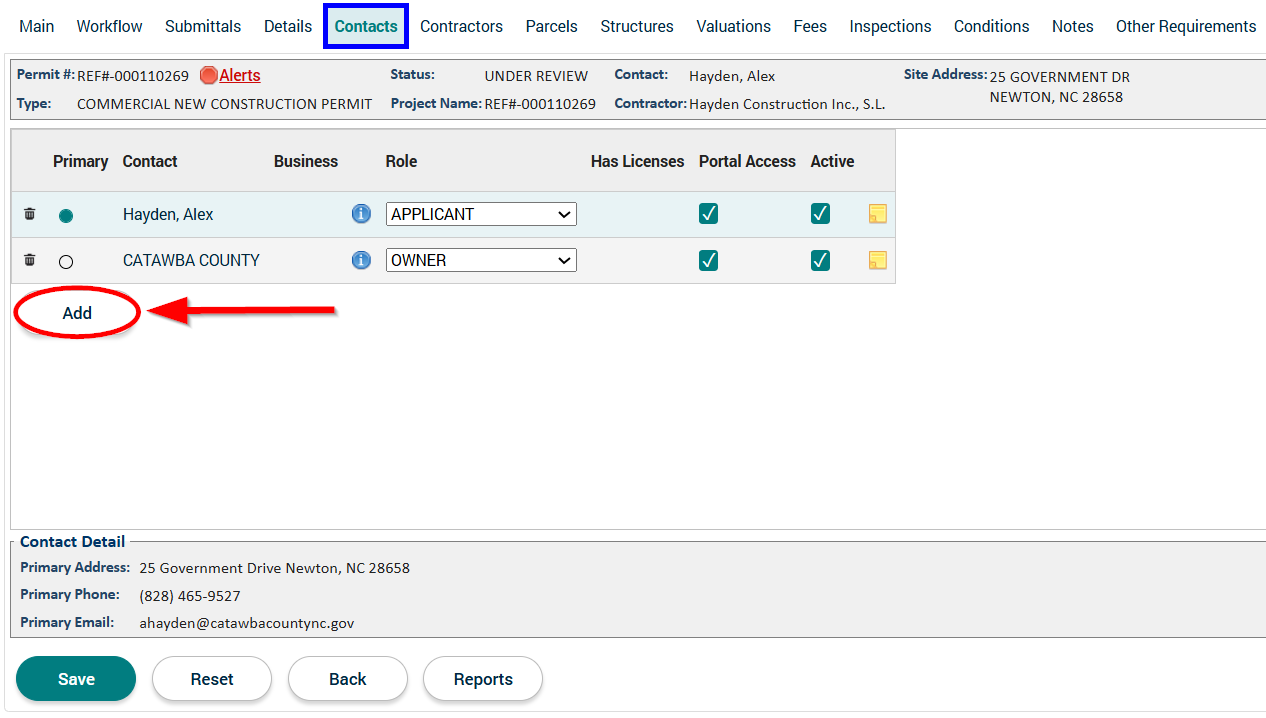Uncheck Portal Access for Hayden, Alex
Viewport: 1266px width, 718px height.
point(708,214)
